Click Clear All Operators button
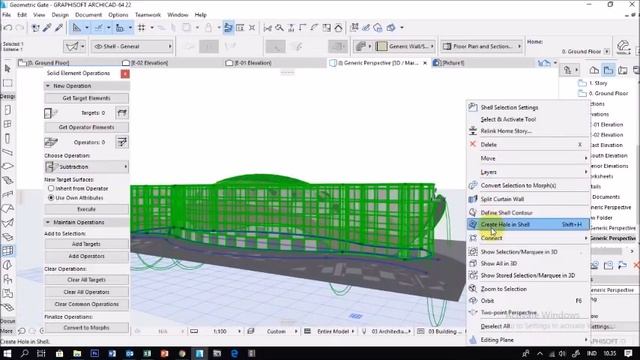Screen dimensions: 640x360 tap(87, 292)
